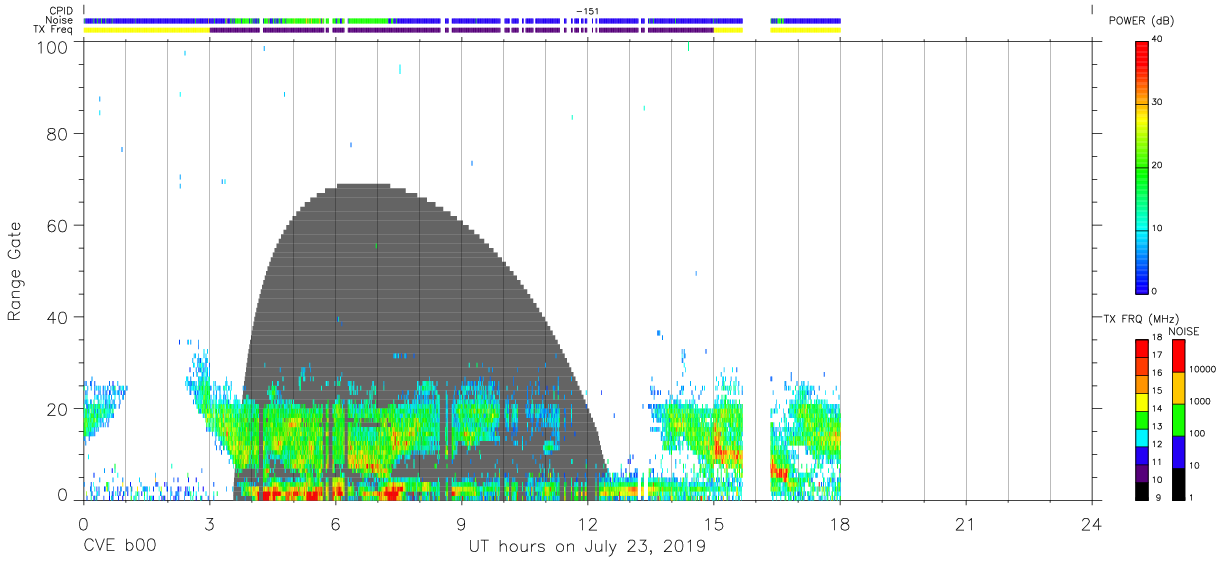The height and width of the screenshot is (567, 1228).
Task: Click the yellow swatch in the TX FRQ scale
Action: point(1142,402)
